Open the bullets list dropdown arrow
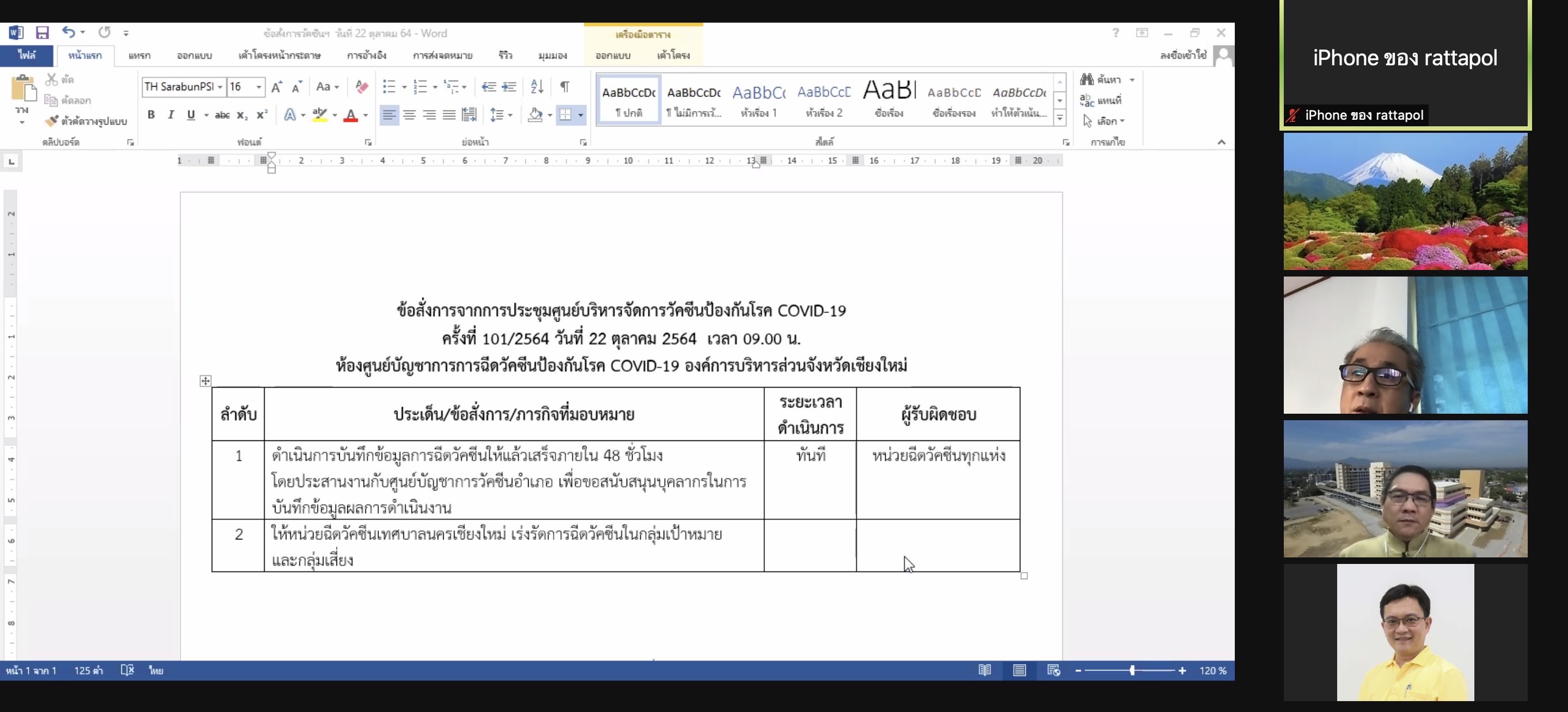The width and height of the screenshot is (1568, 712). click(404, 87)
